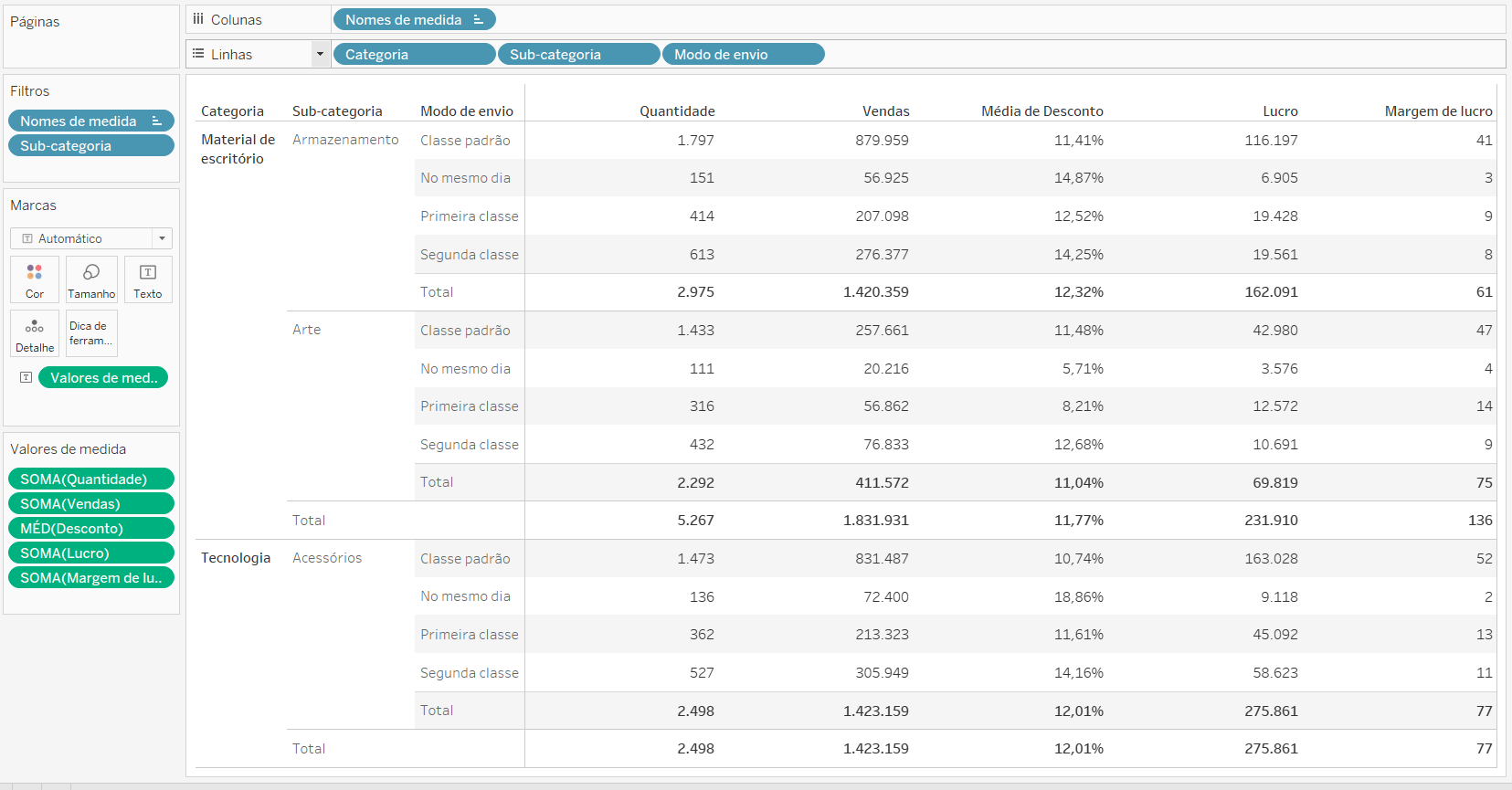
Task: Select the Sub-categoria filter pill
Action: pyautogui.click(x=90, y=145)
